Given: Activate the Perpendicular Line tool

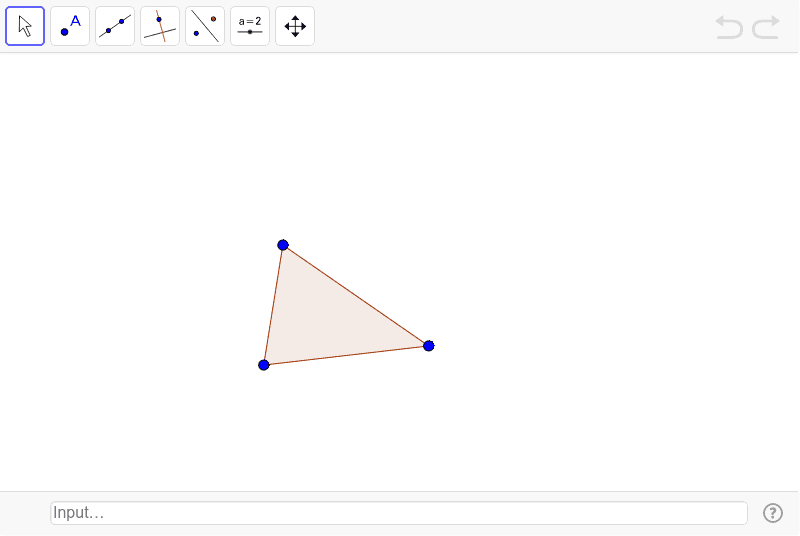Looking at the screenshot, I should (x=160, y=26).
